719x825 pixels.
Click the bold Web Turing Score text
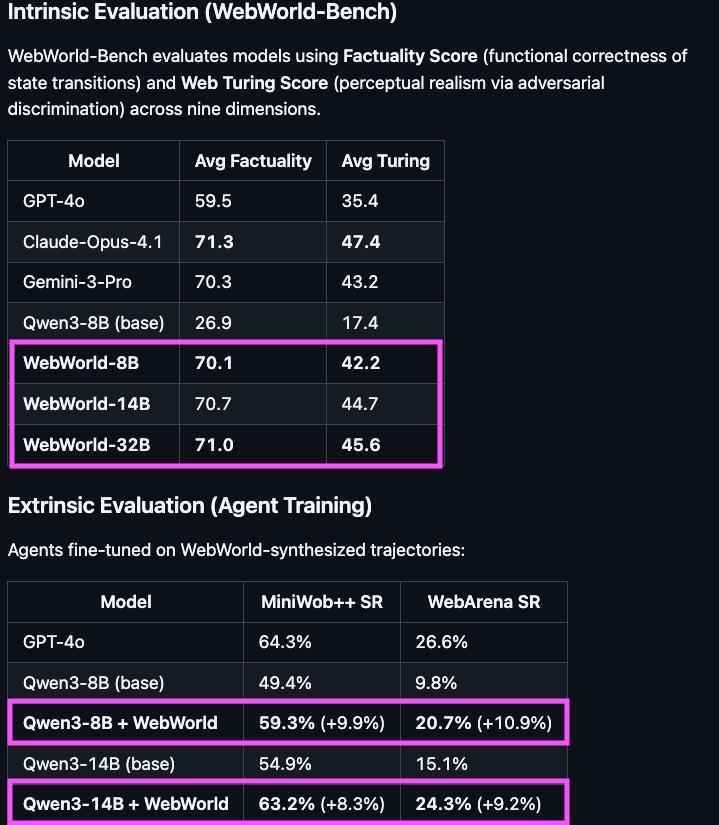255,83
